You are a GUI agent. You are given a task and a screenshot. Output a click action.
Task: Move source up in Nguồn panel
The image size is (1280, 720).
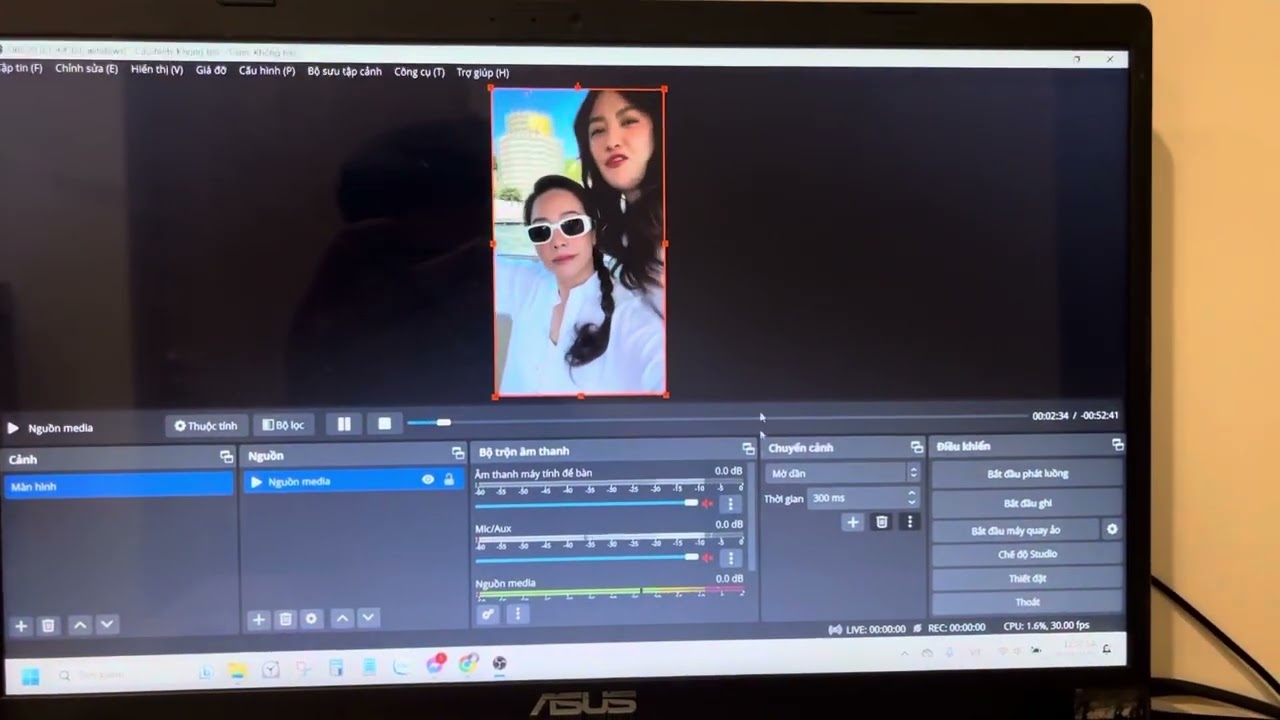click(342, 619)
